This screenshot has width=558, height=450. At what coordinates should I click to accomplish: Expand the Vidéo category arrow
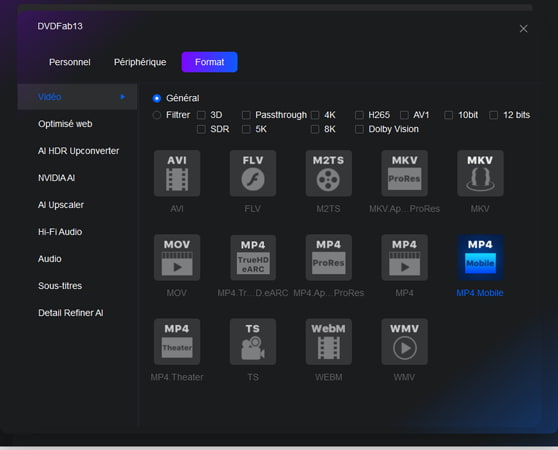123,97
